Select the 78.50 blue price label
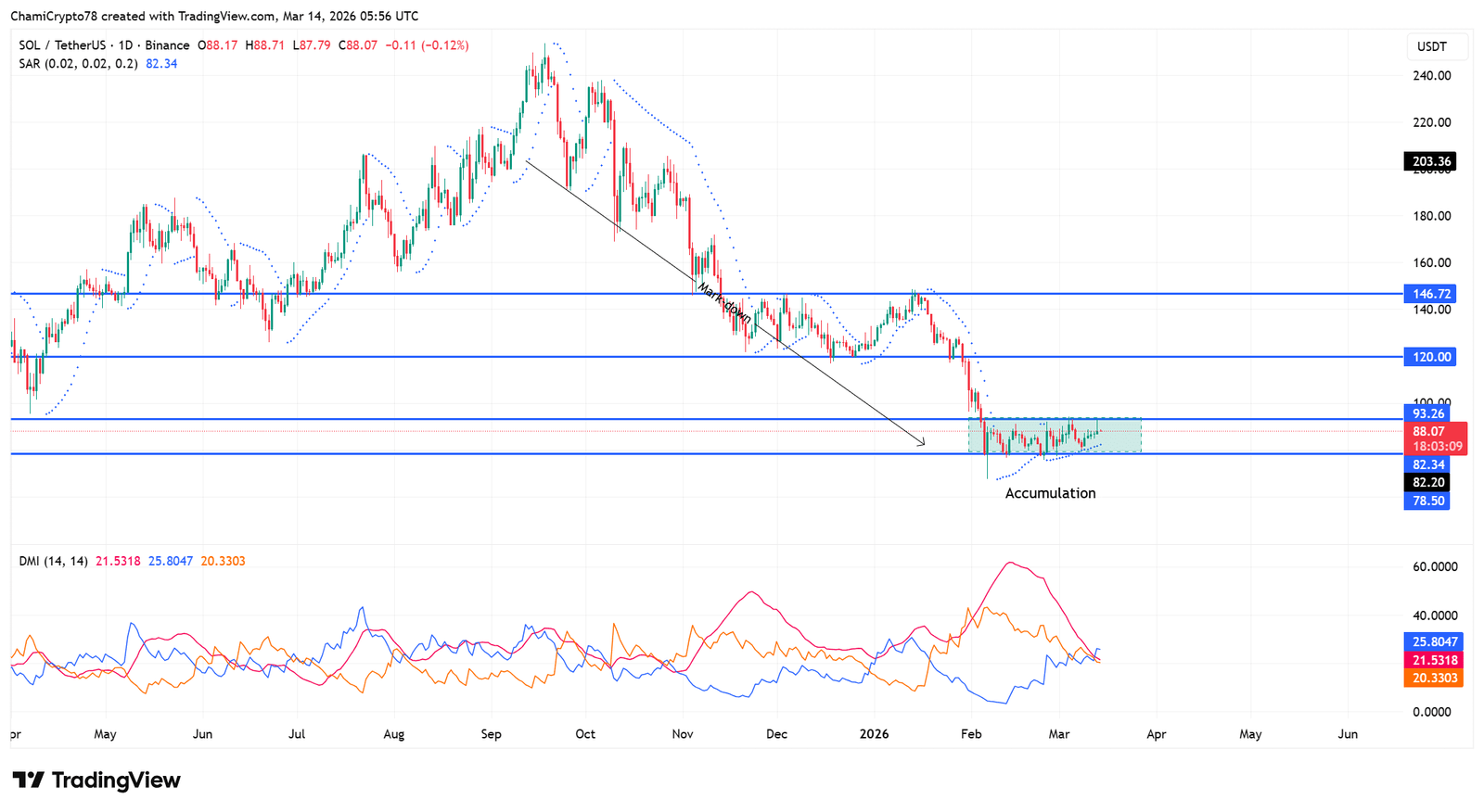1484x812 pixels. (x=1427, y=501)
